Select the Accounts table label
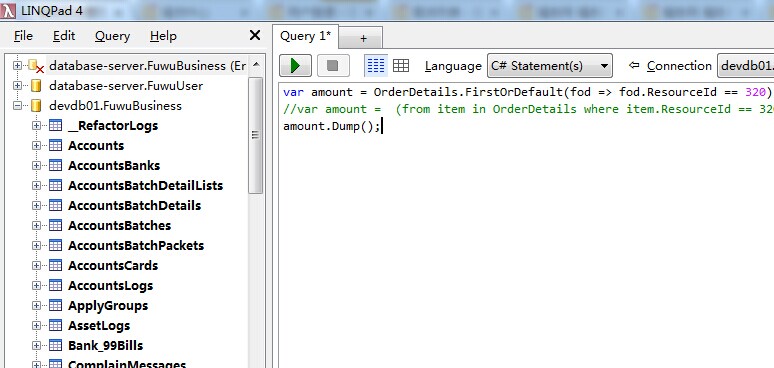This screenshot has height=368, width=774. (96, 146)
